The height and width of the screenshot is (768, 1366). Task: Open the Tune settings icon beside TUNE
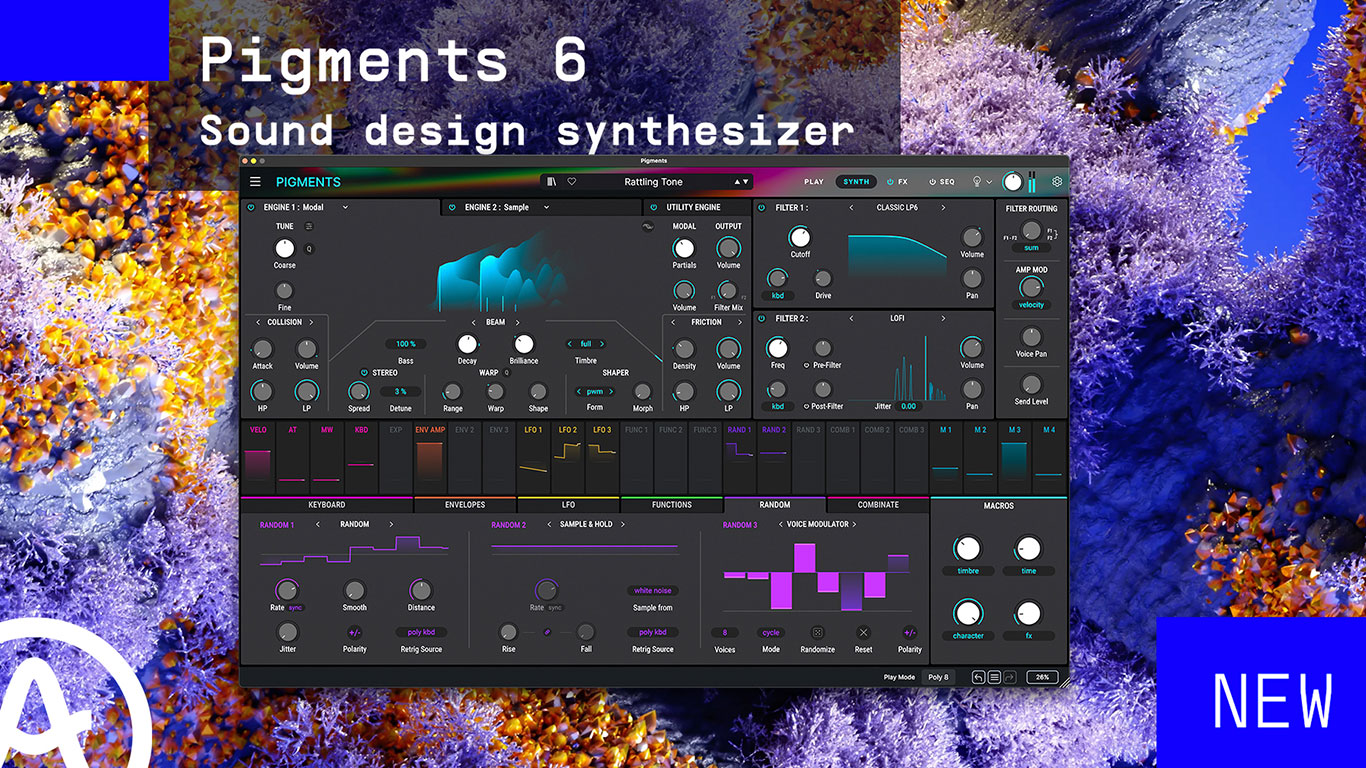point(309,226)
